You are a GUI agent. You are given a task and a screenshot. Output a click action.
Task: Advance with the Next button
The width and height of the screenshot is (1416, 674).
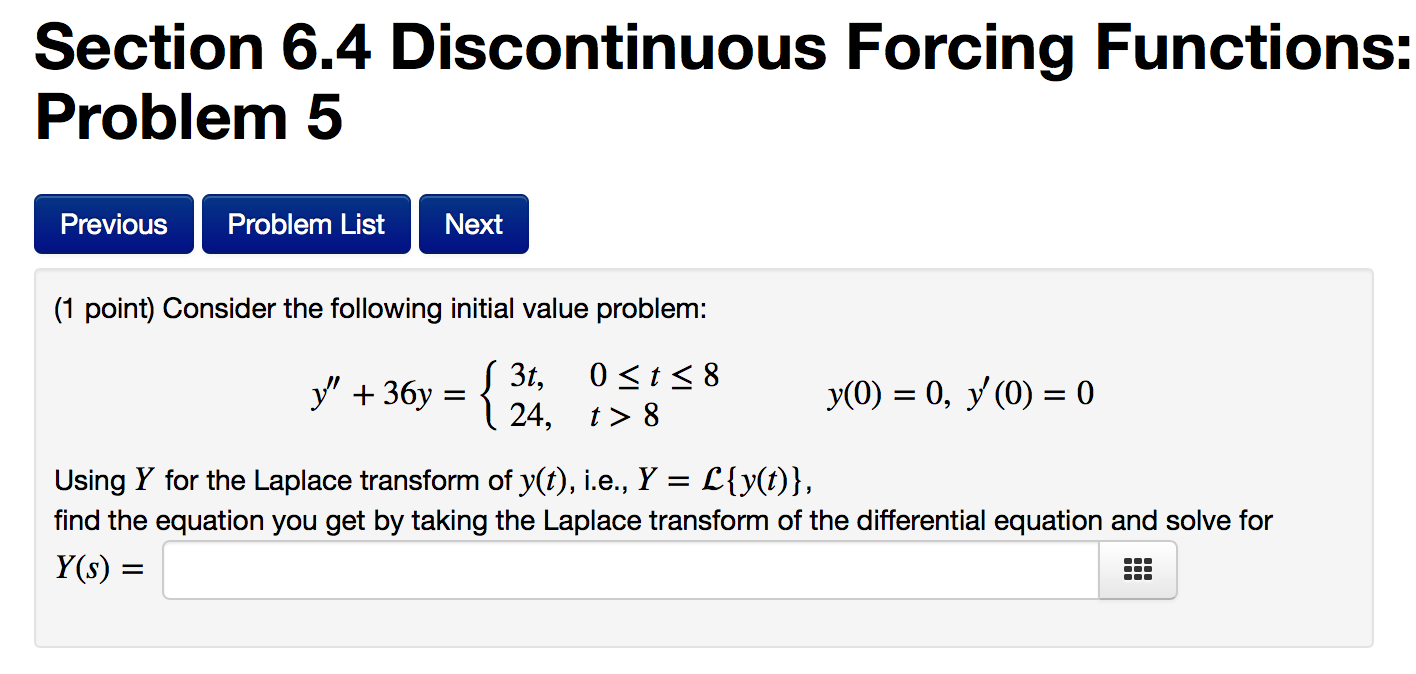474,224
